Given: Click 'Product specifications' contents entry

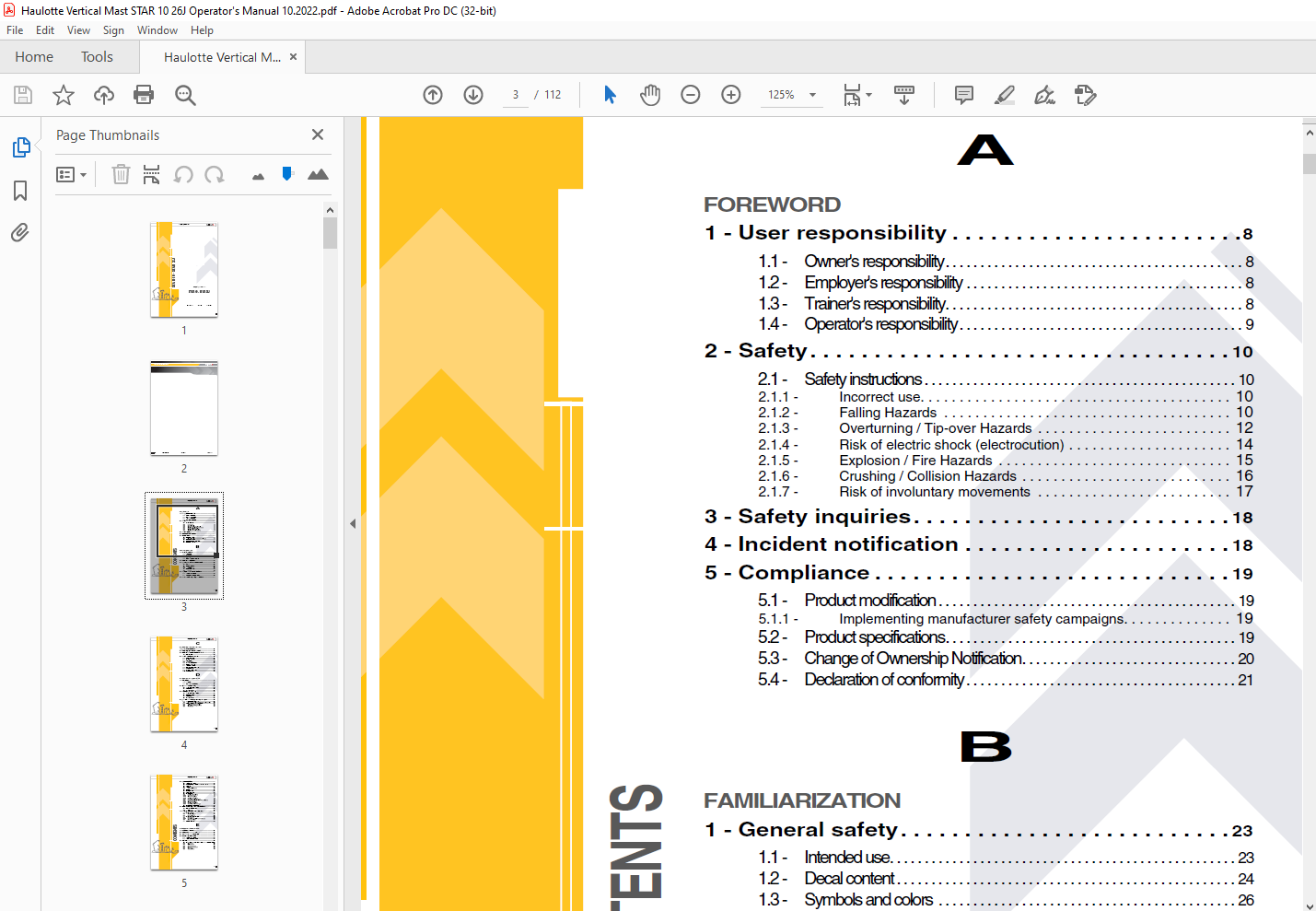Looking at the screenshot, I should pos(1006,637).
